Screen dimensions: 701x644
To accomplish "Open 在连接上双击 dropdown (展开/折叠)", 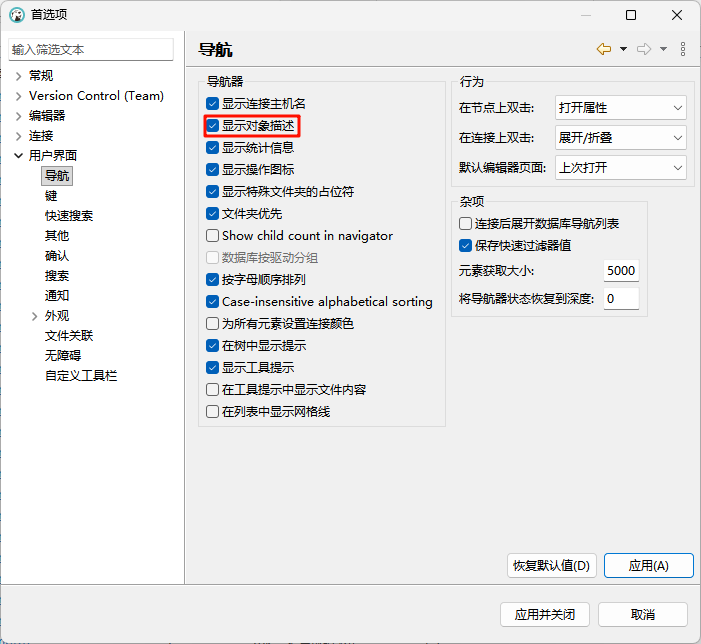I will click(x=621, y=138).
